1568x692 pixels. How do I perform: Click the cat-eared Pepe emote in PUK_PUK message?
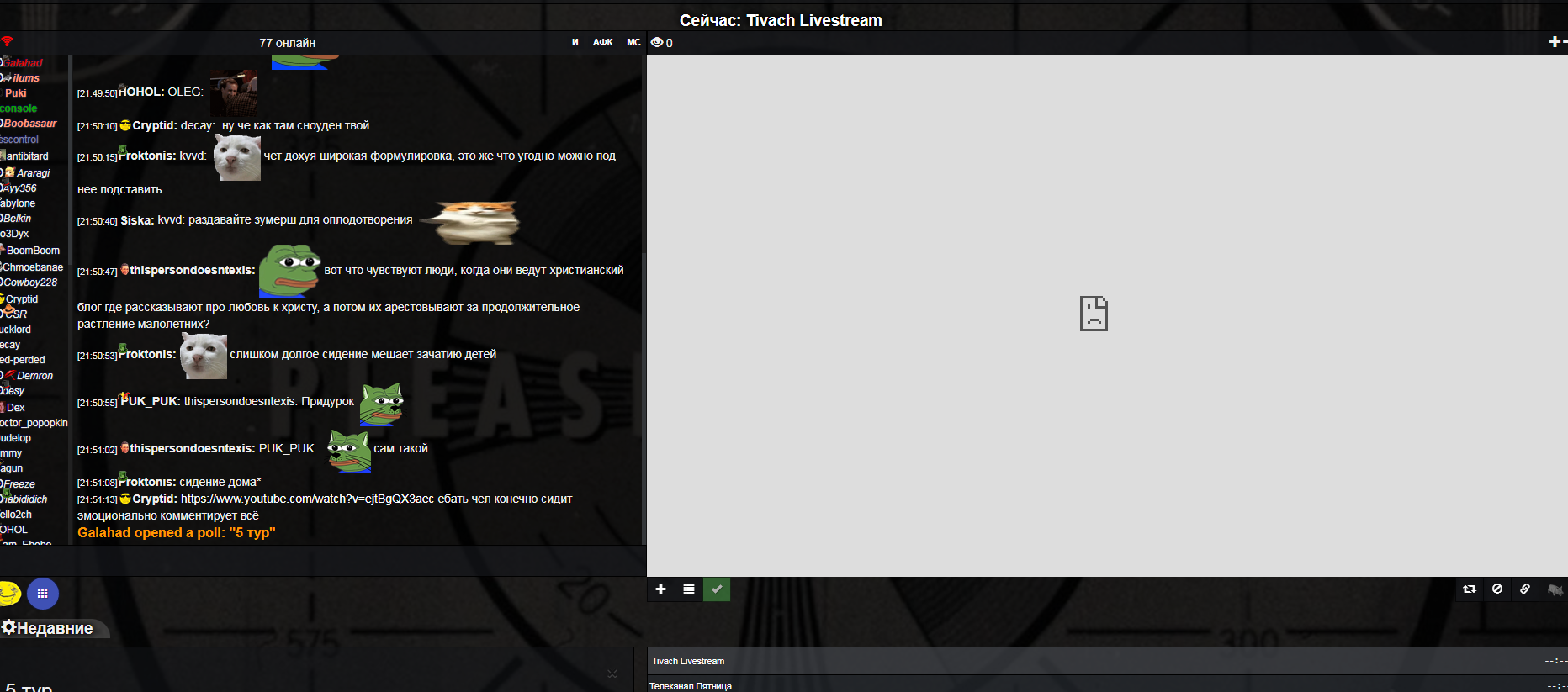[x=382, y=404]
